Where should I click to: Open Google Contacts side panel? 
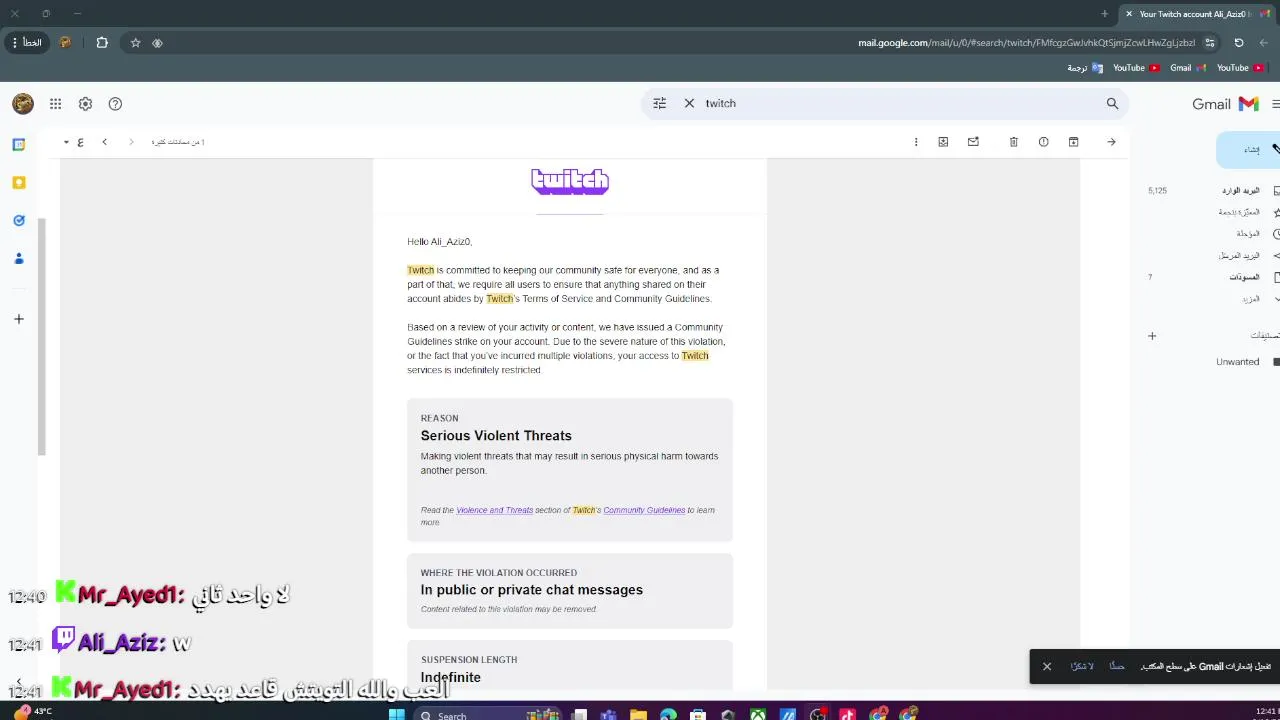[19, 258]
